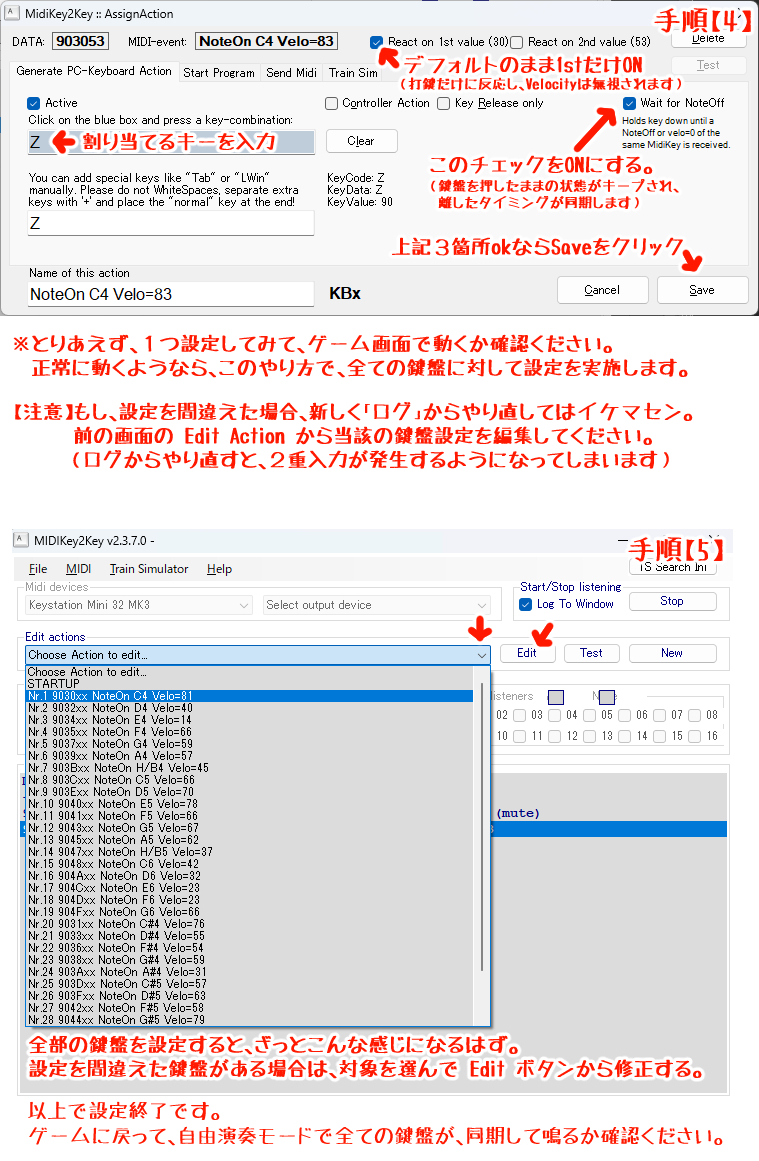
Task: Click the blue indicator box beside listeners
Action: [x=555, y=697]
